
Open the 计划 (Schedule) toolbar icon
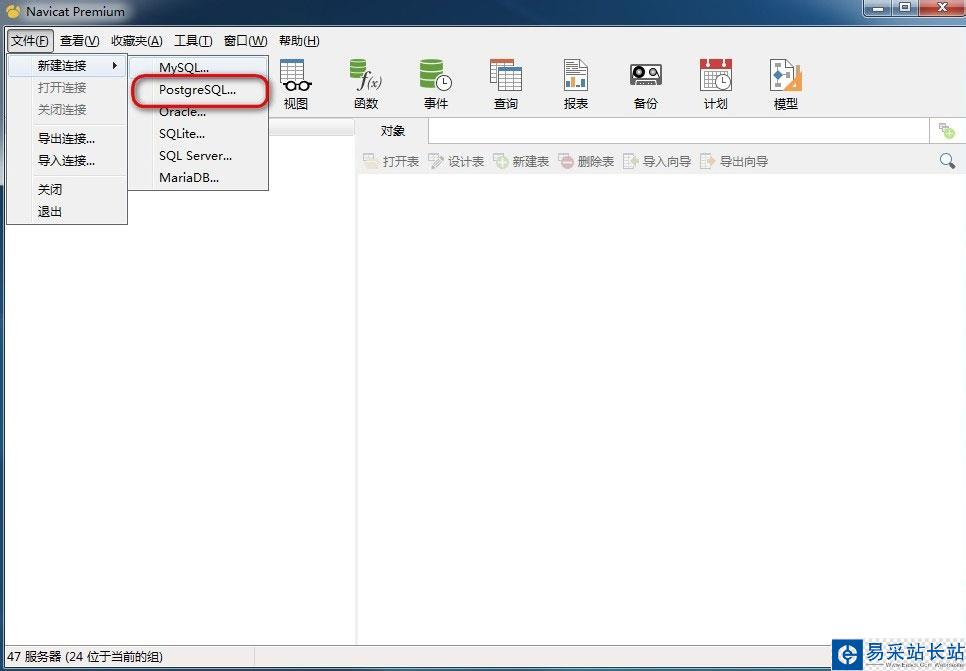coord(716,84)
